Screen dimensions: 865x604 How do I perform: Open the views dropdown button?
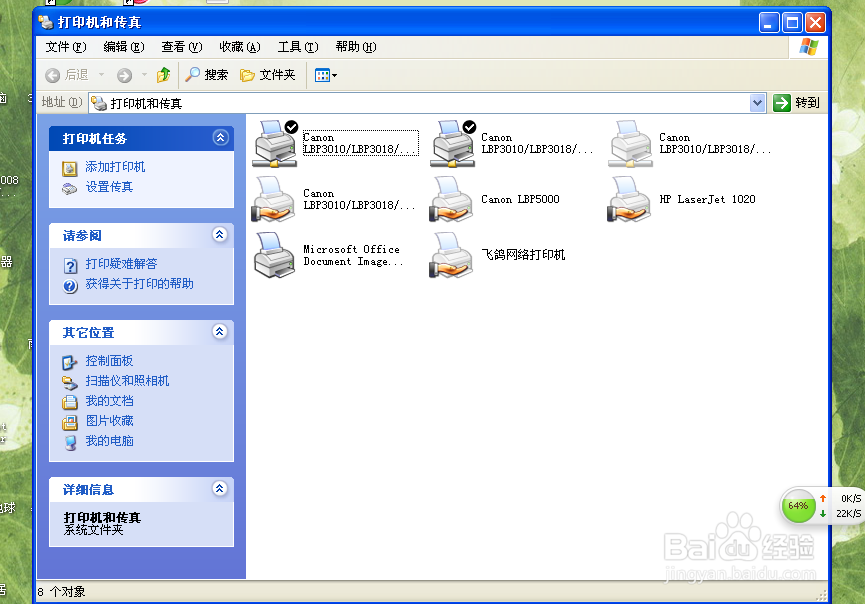click(325, 75)
